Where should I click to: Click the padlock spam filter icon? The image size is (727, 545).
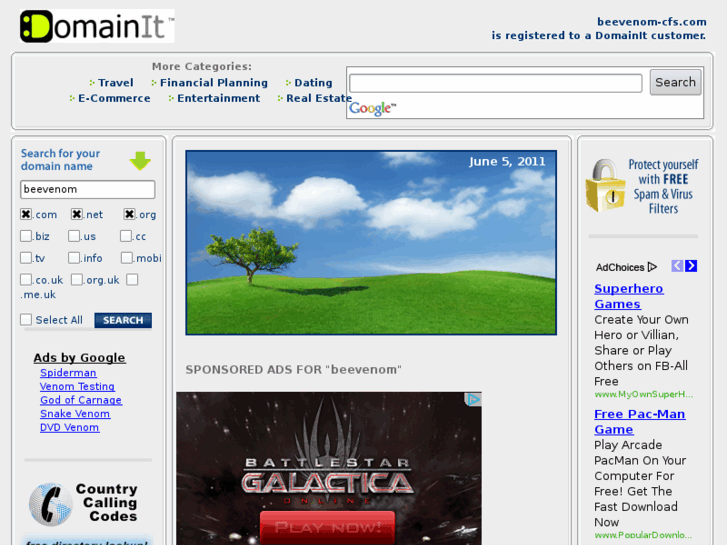coord(606,186)
